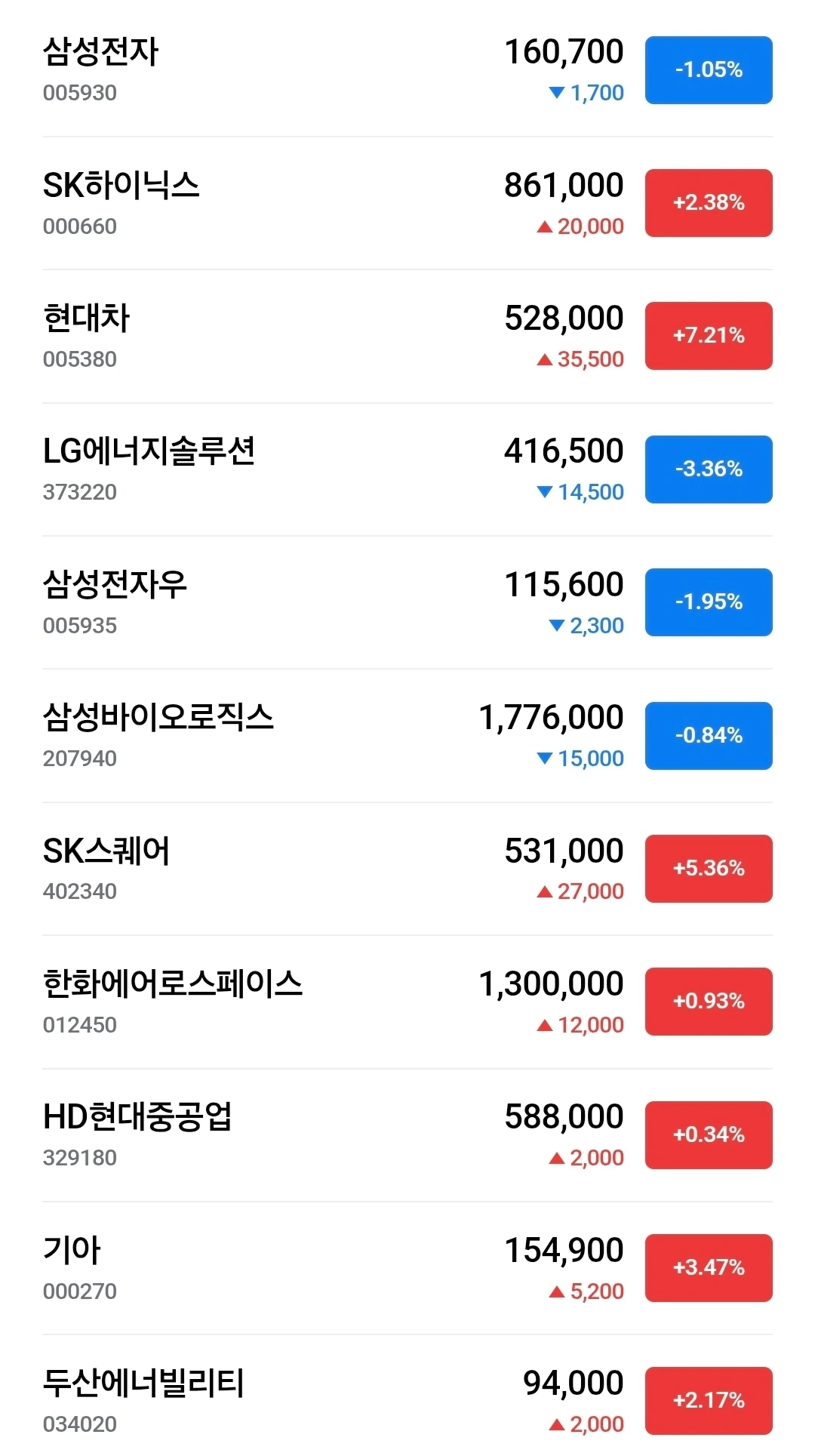
Task: Click the 1,776,000 price value
Action: 552,717
